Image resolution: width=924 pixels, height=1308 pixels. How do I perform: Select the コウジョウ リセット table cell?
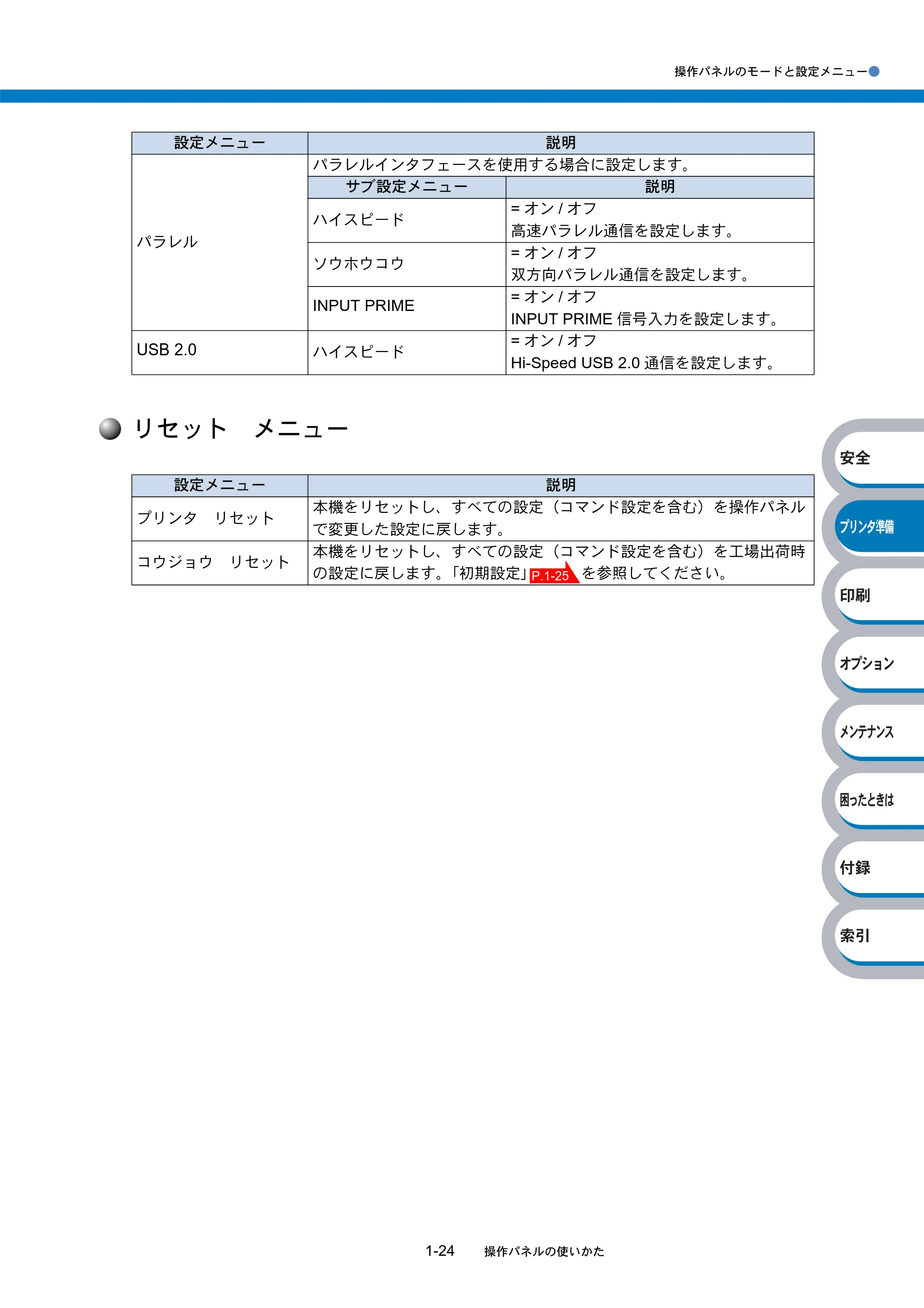click(220, 563)
